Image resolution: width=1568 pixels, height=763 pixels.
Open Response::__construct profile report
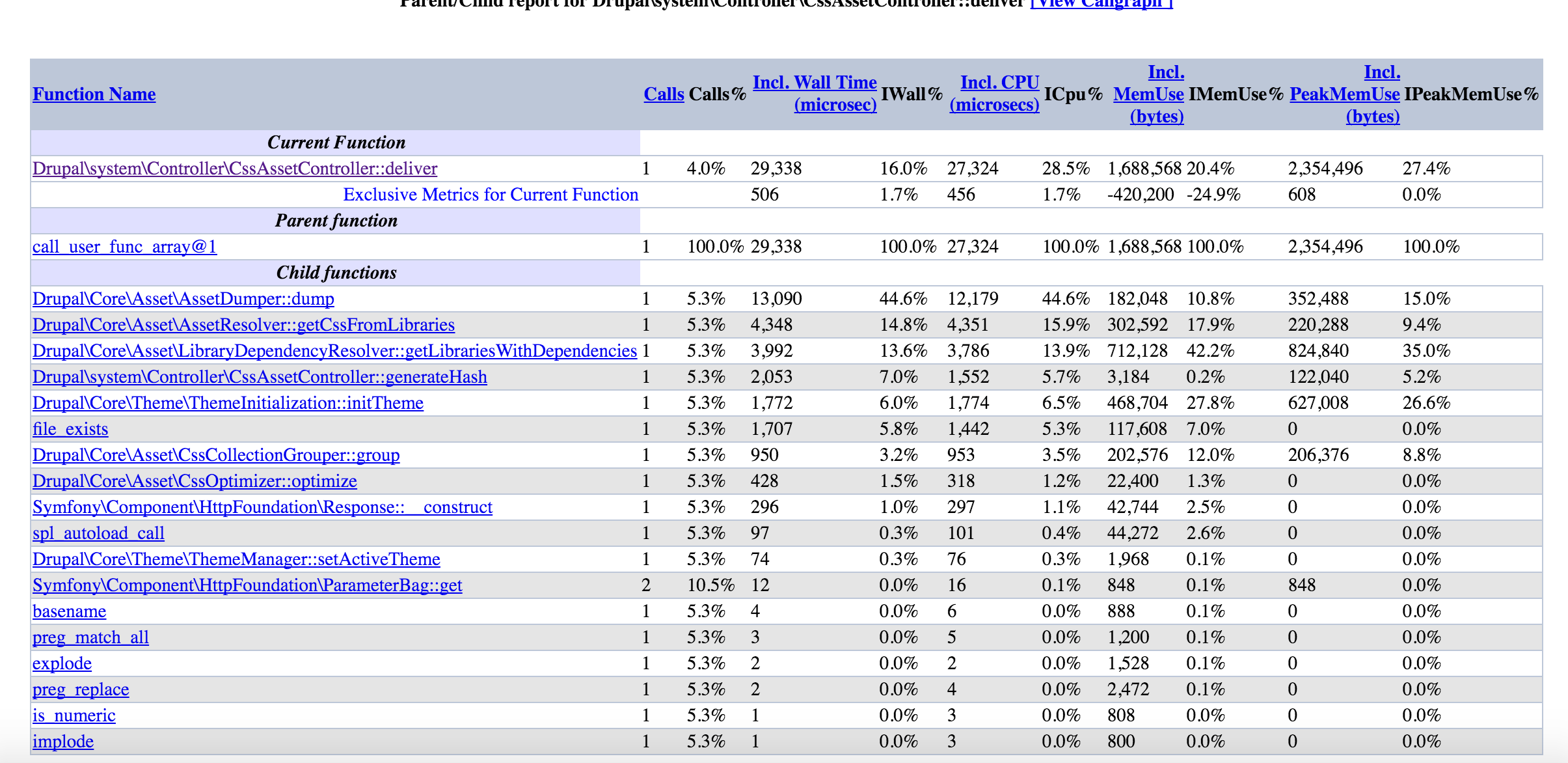point(262,506)
